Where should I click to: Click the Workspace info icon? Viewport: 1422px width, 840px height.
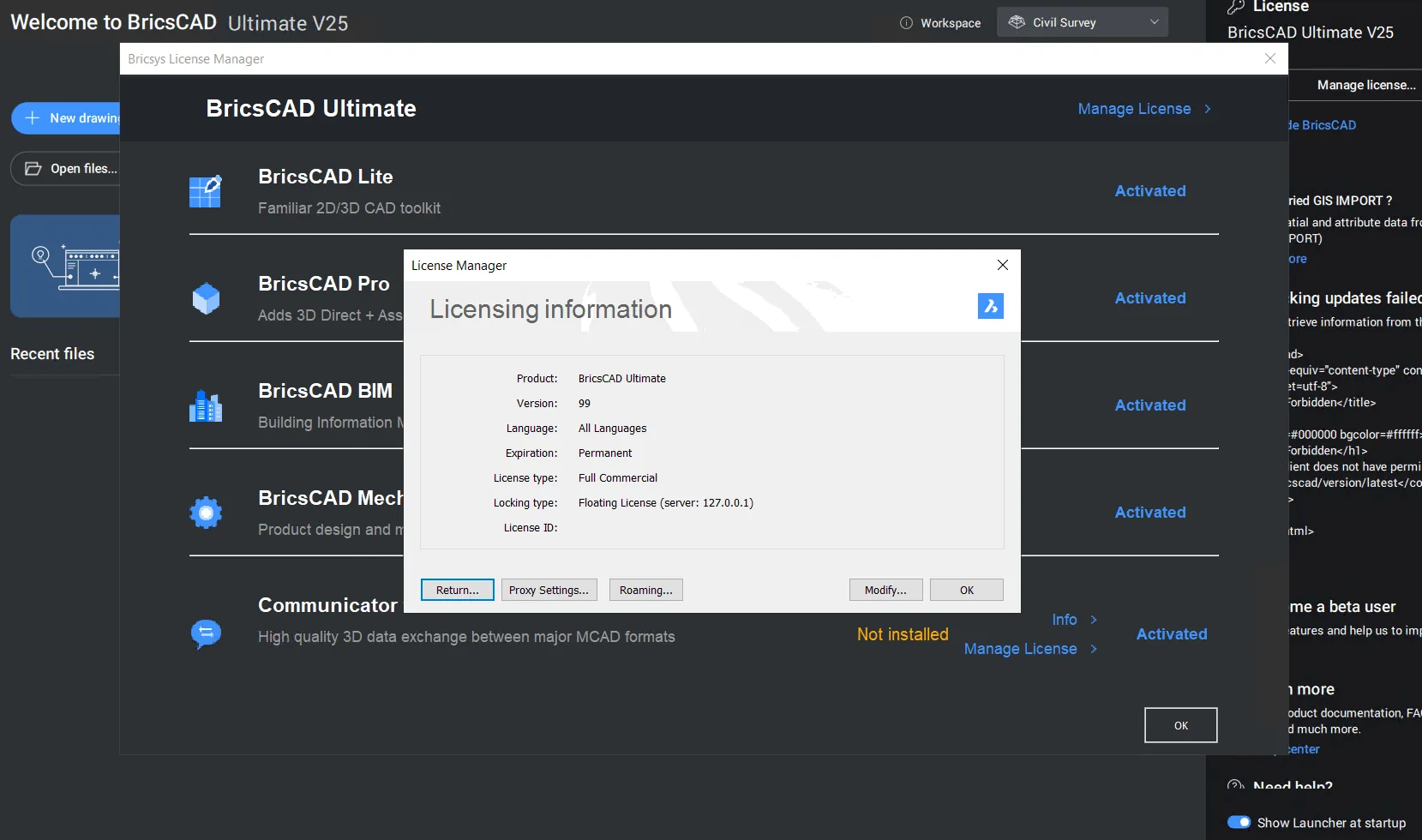pos(906,23)
